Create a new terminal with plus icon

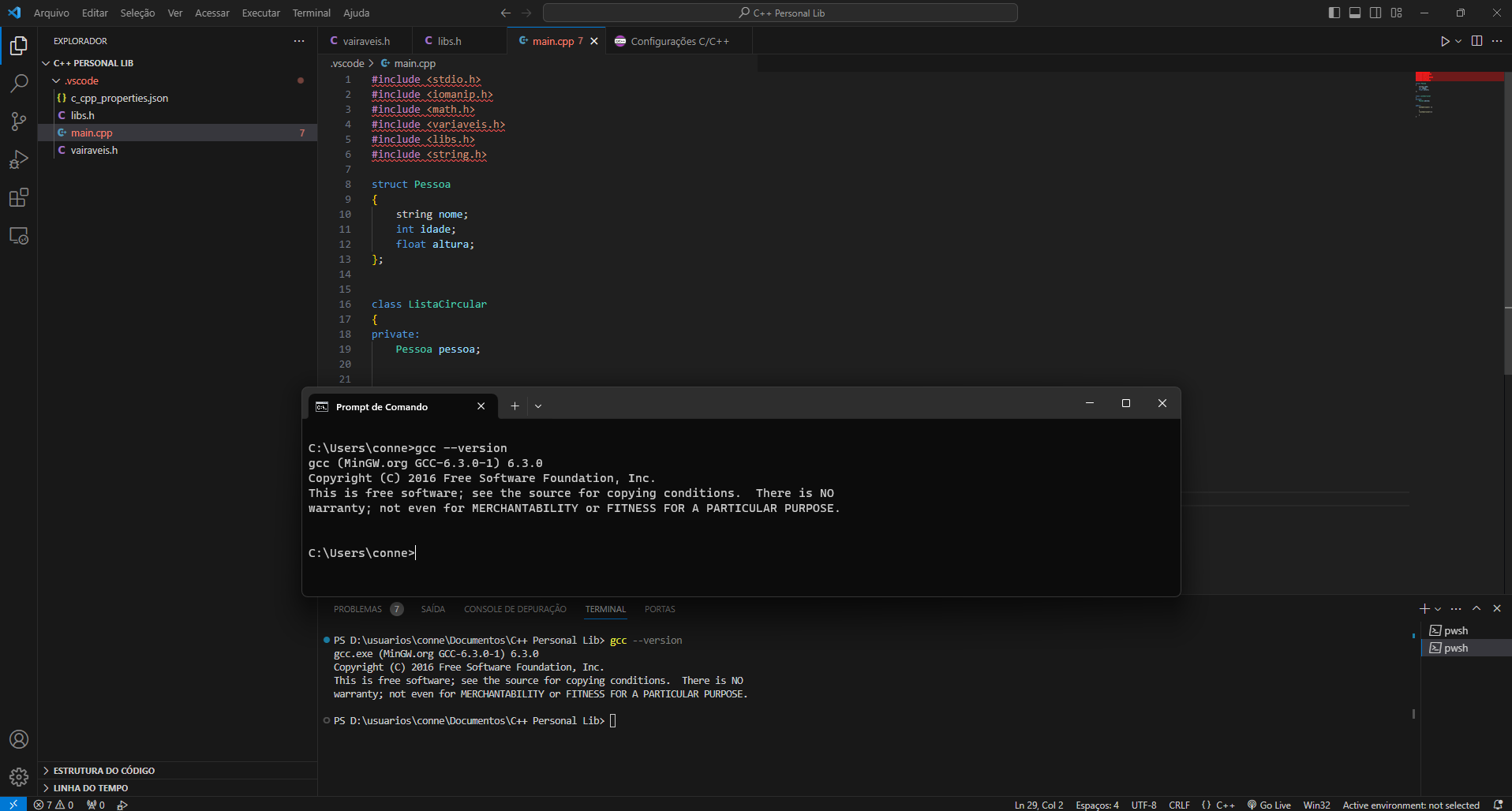tap(1424, 608)
